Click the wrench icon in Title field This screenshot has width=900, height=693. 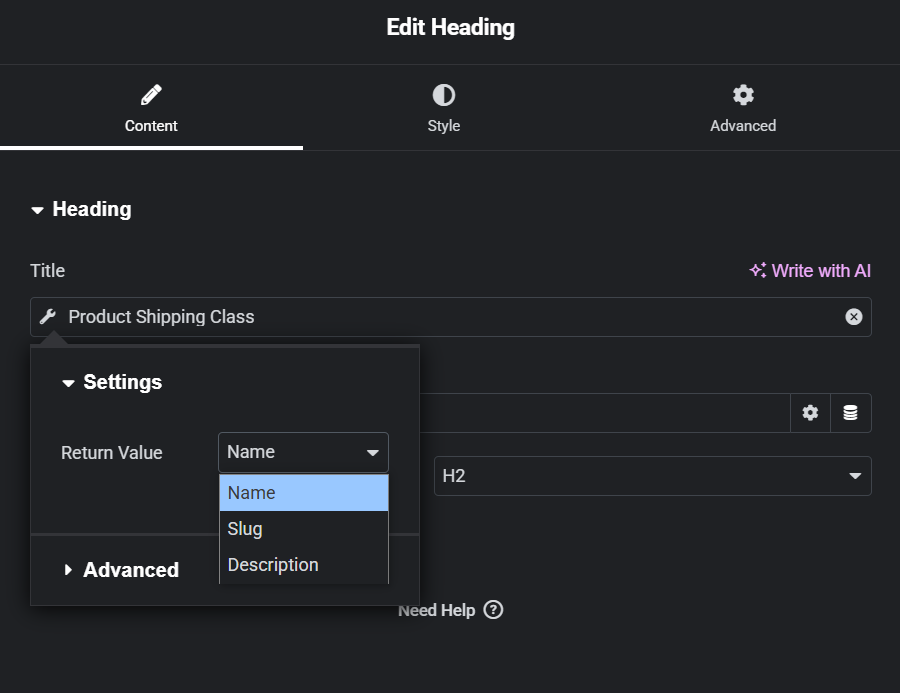(x=48, y=316)
